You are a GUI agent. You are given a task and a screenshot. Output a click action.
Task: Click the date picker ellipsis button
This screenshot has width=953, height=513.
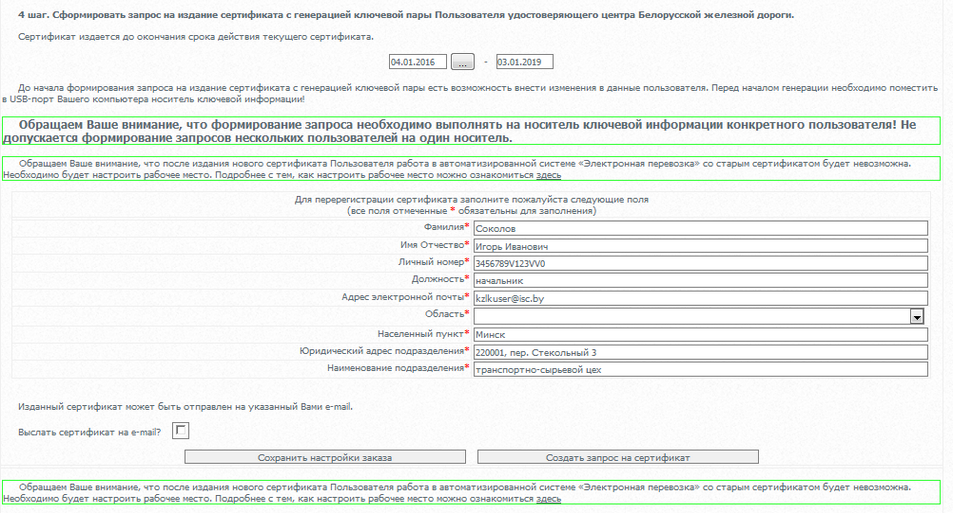click(x=462, y=62)
